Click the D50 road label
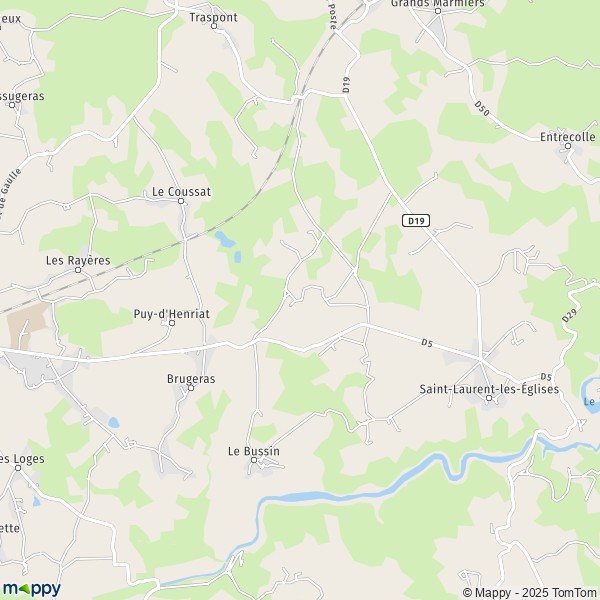The image size is (600, 600). tap(482, 108)
